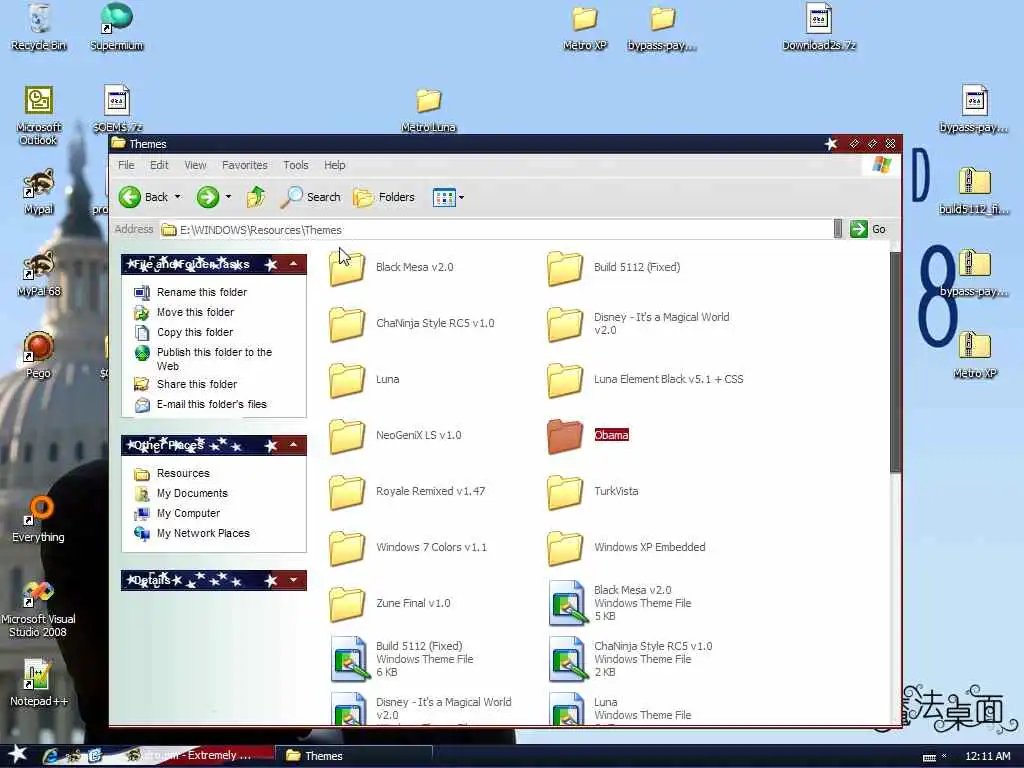Open the File menu
Image resolution: width=1024 pixels, height=768 pixels.
(126, 165)
